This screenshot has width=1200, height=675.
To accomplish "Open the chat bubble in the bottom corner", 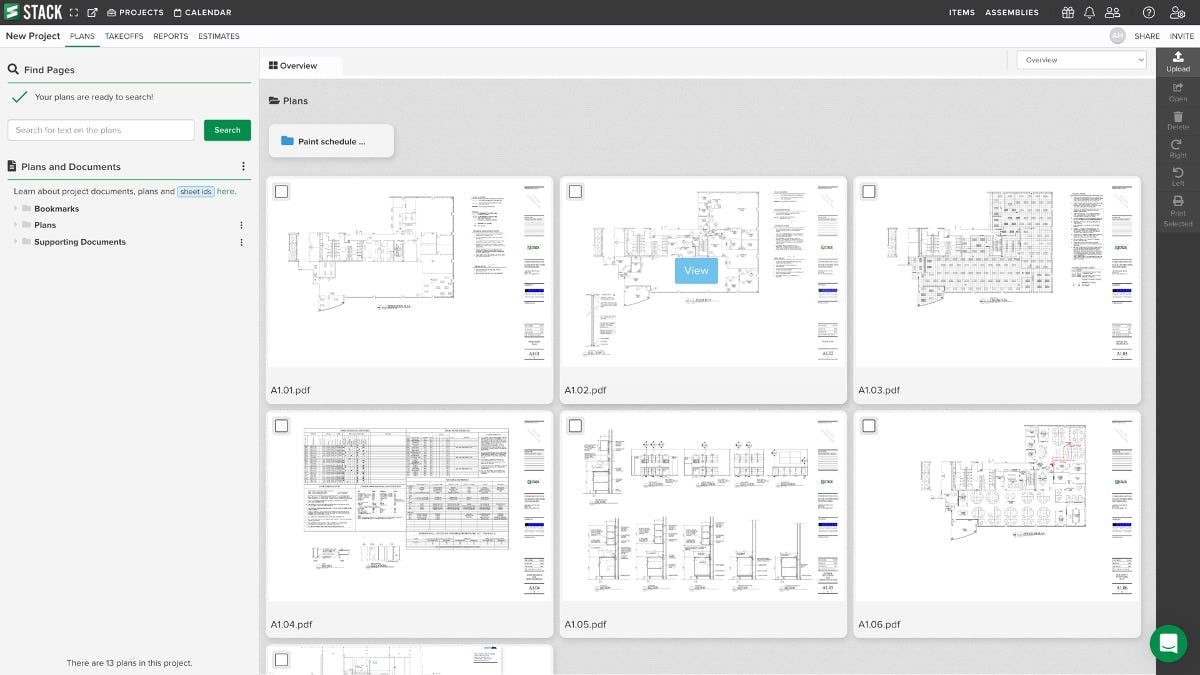I will (1168, 643).
